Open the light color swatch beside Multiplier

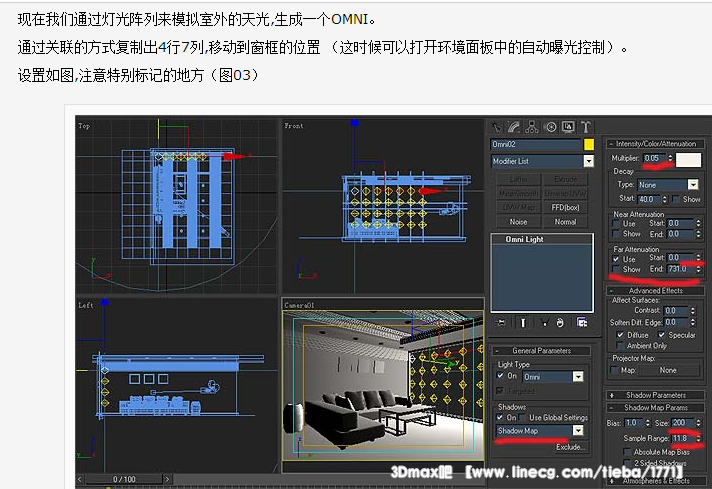point(688,159)
